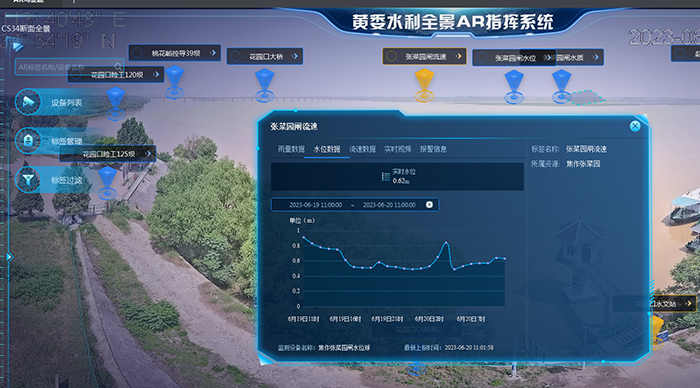Open the 报警信息 tab

click(x=433, y=149)
